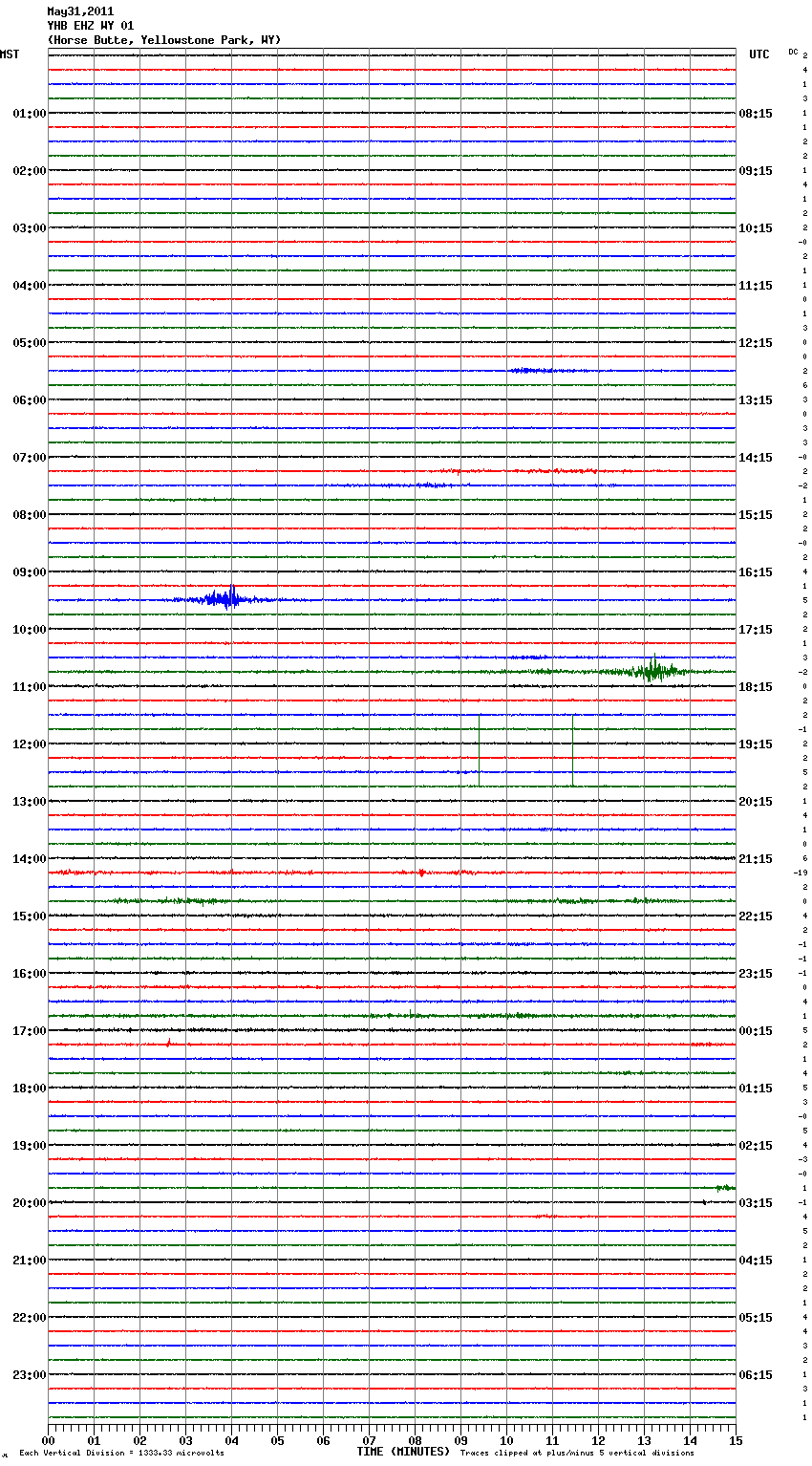Click the red spike on the 14:15 MST trace
812x1466 pixels.
(421, 873)
